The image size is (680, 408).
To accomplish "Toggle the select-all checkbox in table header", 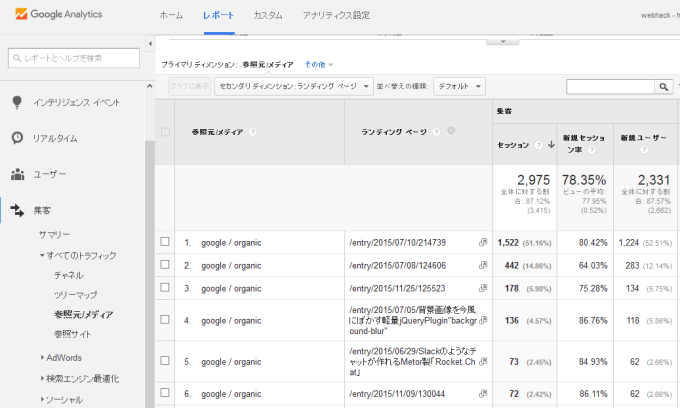I will point(165,132).
